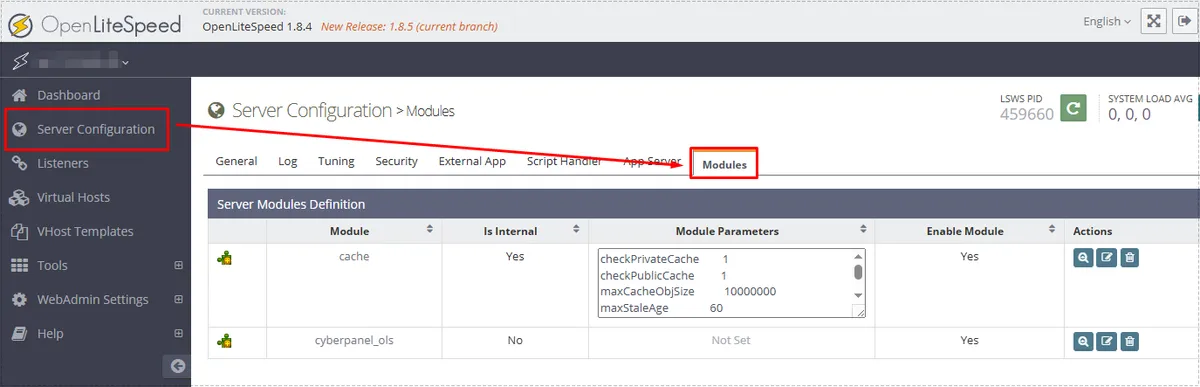Click the textarea scroll down arrow
This screenshot has width=1200, height=387.
858,296
